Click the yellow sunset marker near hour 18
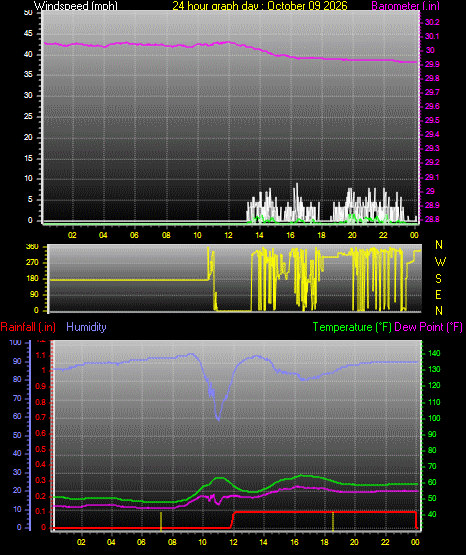This screenshot has height=555, width=466. pos(333,521)
